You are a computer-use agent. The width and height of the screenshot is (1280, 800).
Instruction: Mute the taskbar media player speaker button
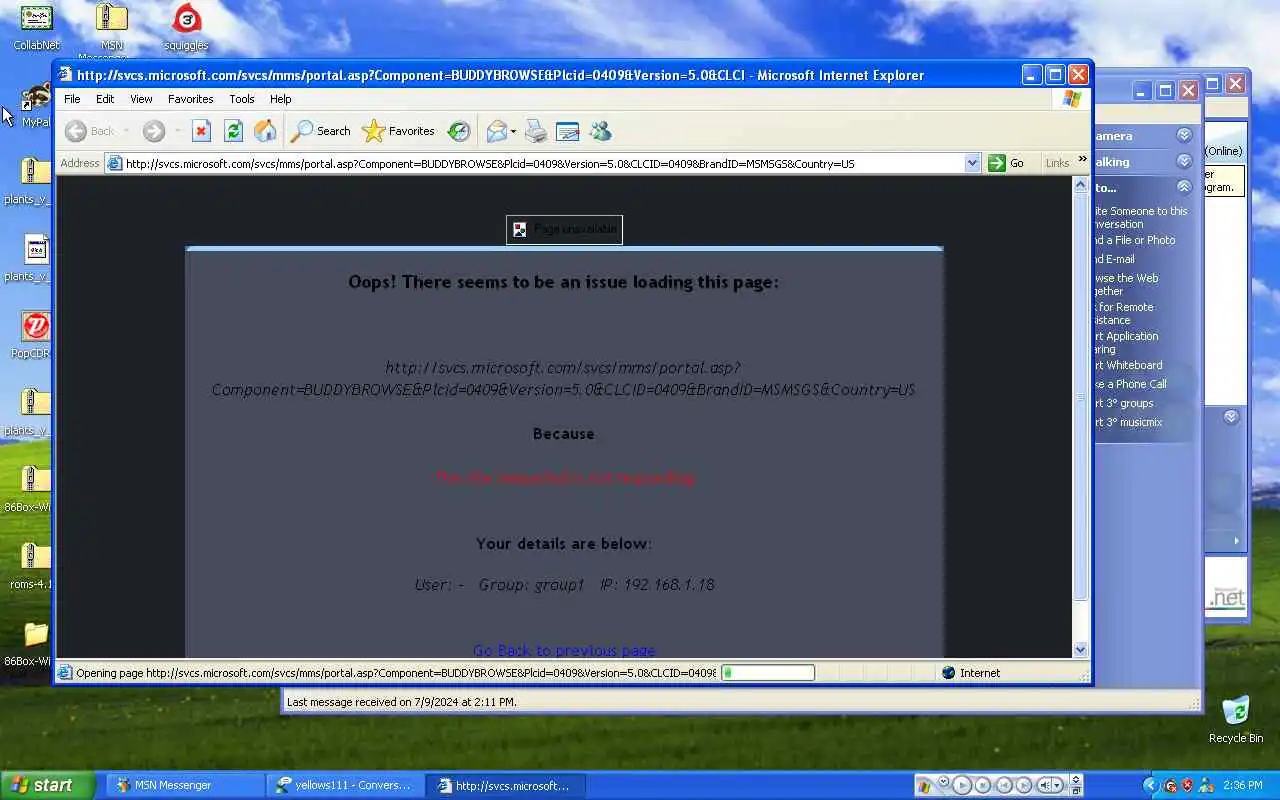[x=1045, y=785]
